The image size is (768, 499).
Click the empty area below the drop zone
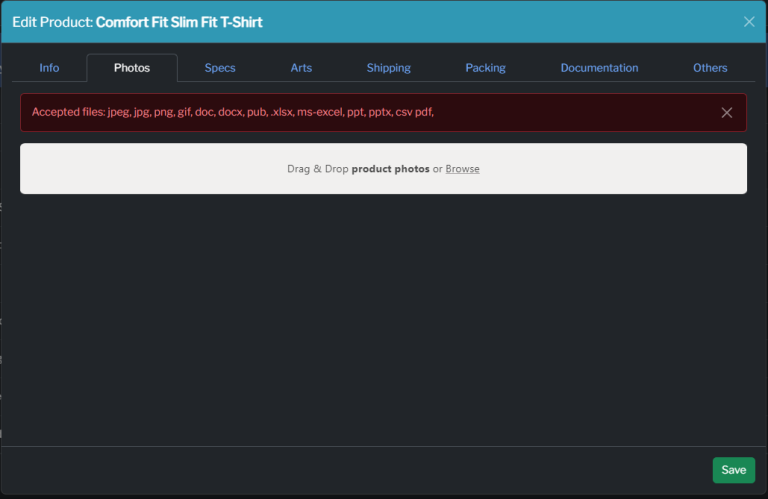(x=383, y=318)
